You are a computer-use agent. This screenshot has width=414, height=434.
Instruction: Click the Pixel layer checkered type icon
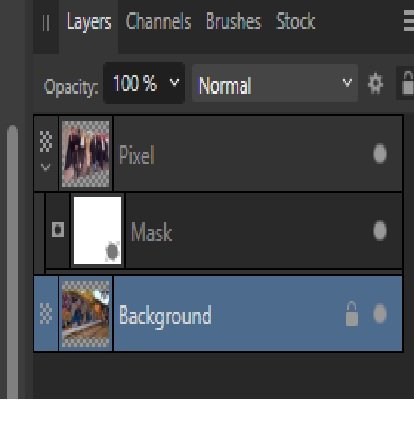point(46,141)
